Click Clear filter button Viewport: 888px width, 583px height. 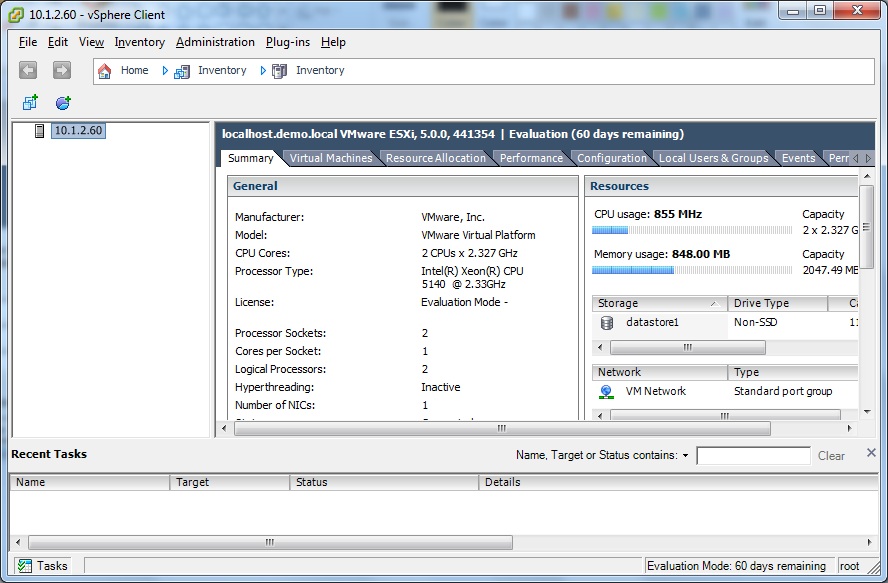coord(831,456)
